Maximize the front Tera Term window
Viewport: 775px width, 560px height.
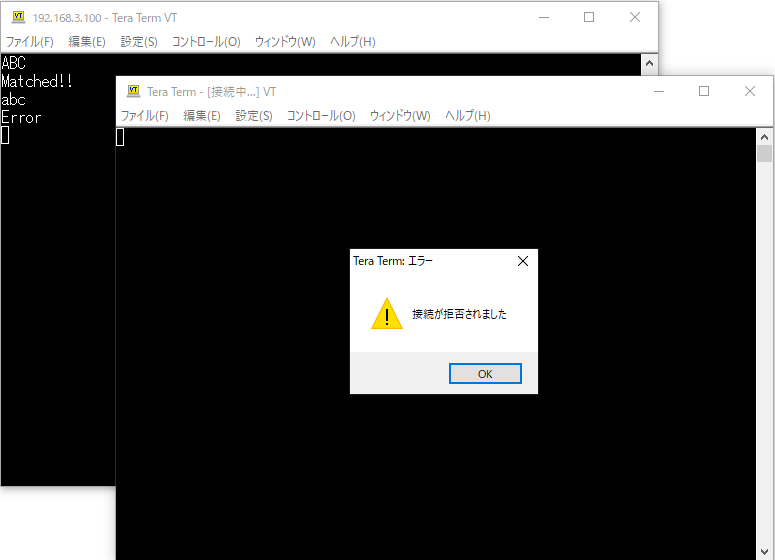coord(704,91)
